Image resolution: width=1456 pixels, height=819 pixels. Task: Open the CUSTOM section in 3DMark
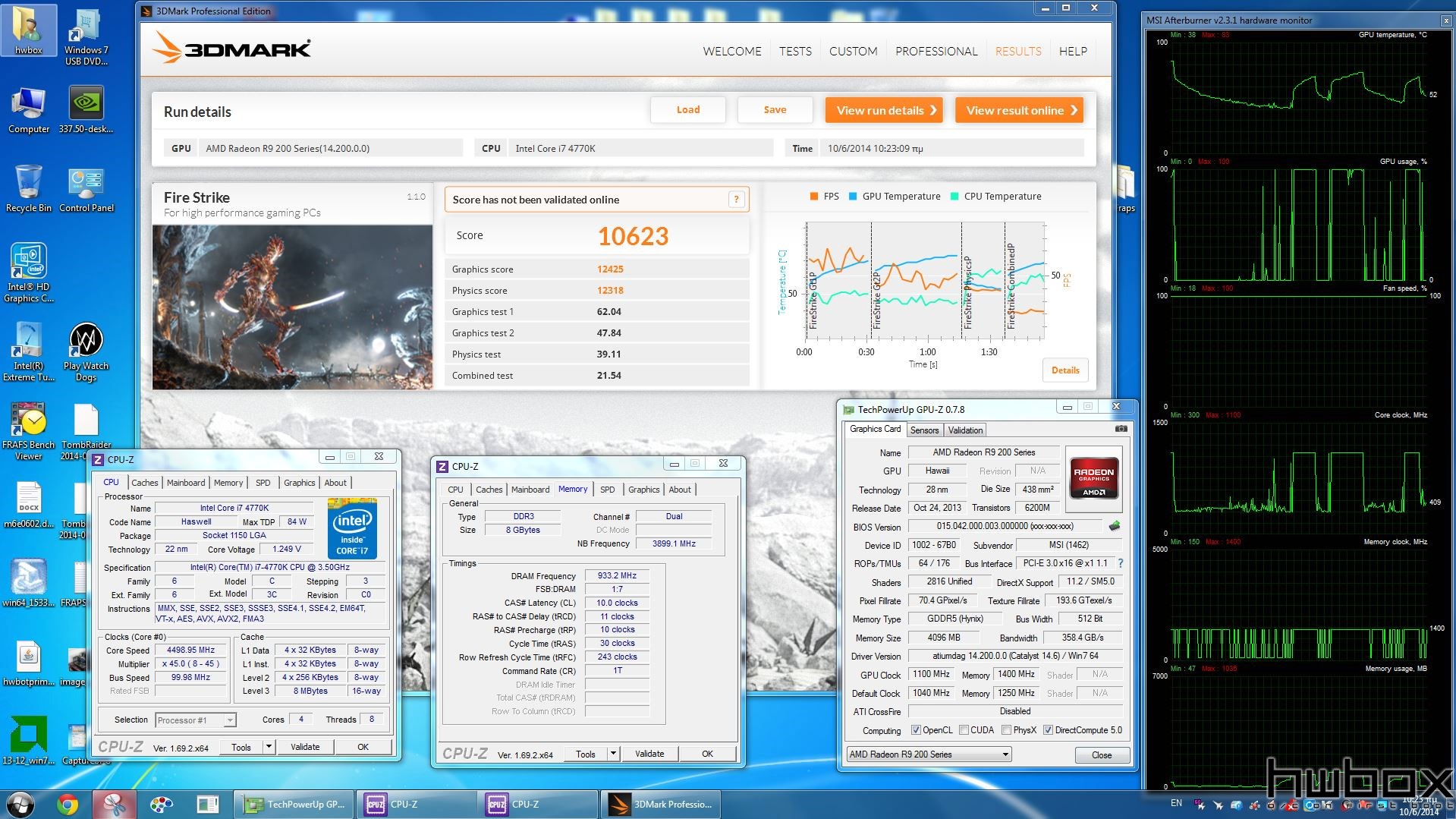coord(853,51)
